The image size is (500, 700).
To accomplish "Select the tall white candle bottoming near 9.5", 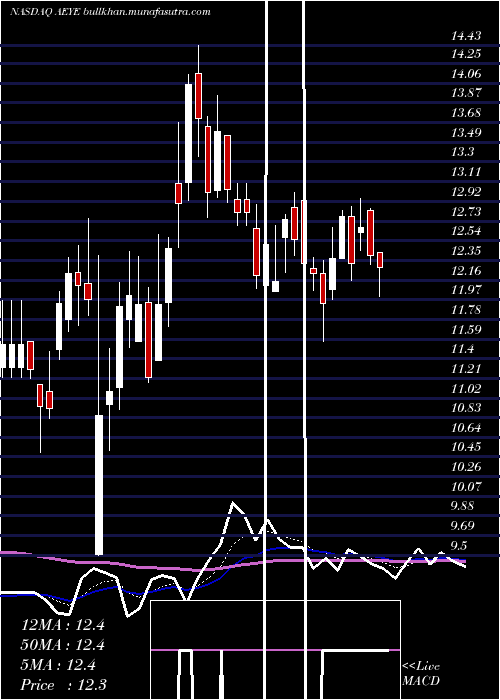I will (99, 485).
